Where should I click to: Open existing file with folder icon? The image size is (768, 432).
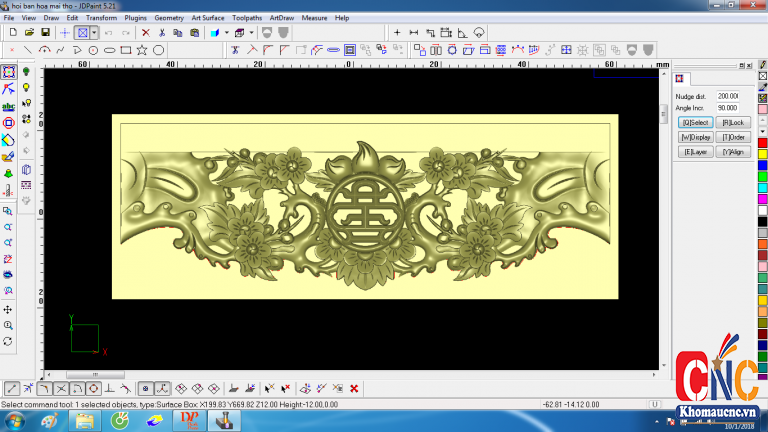point(30,32)
